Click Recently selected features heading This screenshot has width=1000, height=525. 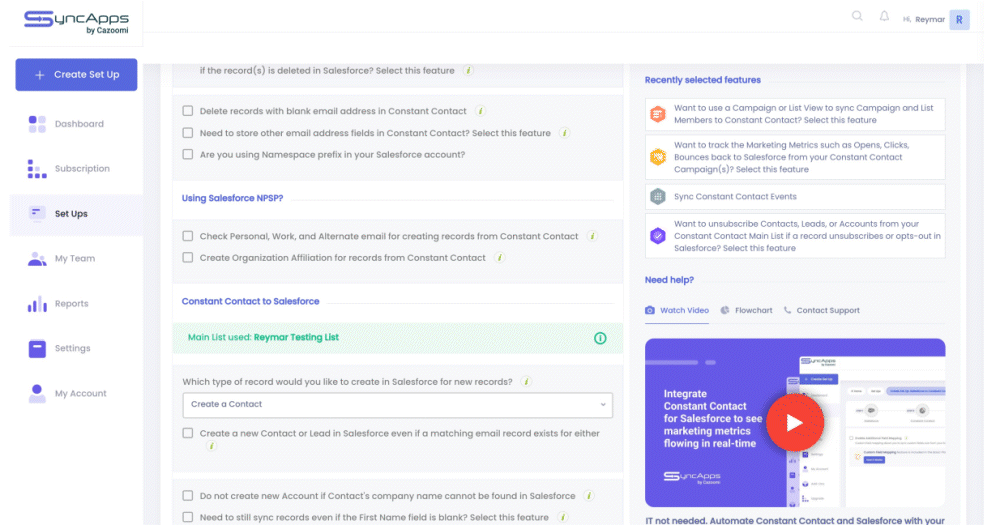[703, 80]
